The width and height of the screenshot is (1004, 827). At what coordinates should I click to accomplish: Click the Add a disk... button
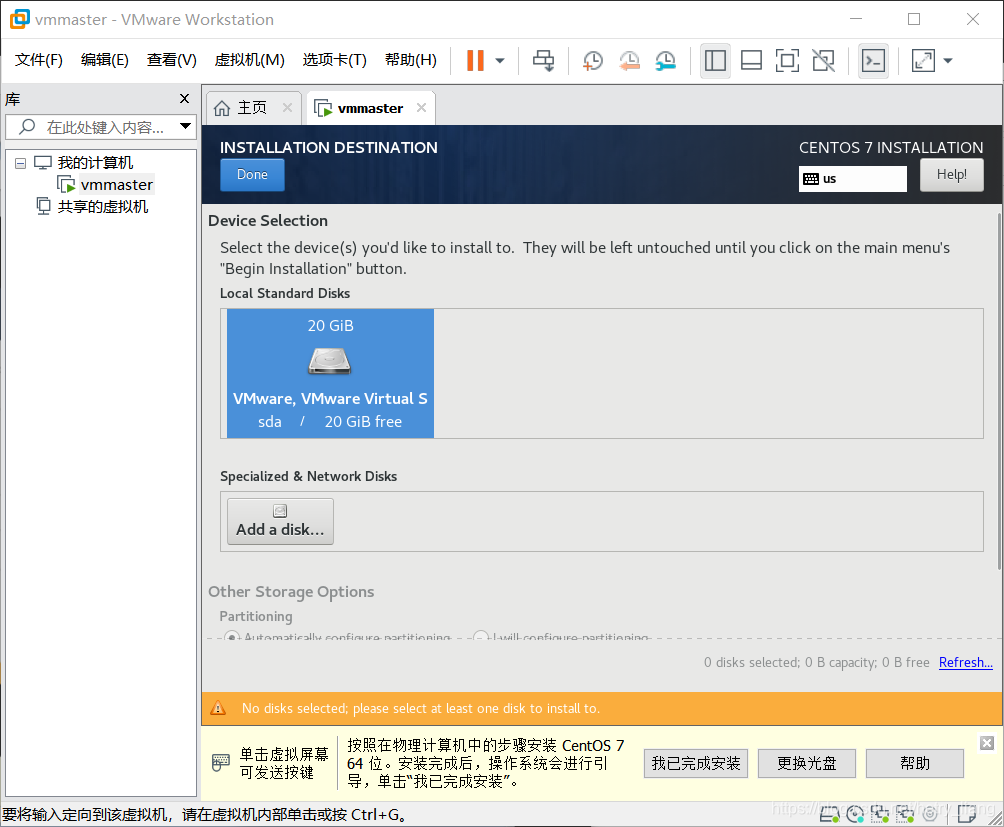click(x=280, y=522)
